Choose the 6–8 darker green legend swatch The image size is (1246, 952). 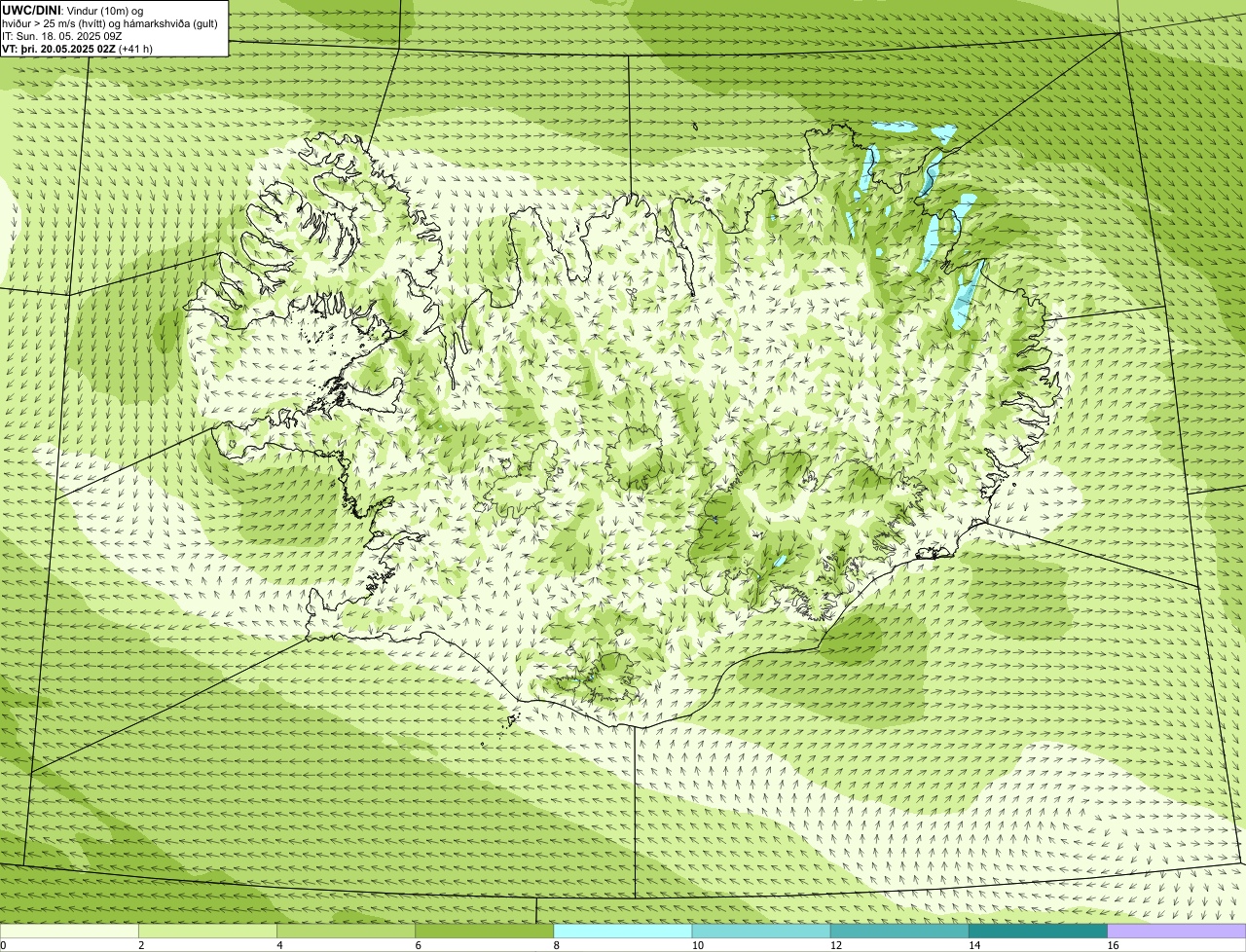[484, 932]
